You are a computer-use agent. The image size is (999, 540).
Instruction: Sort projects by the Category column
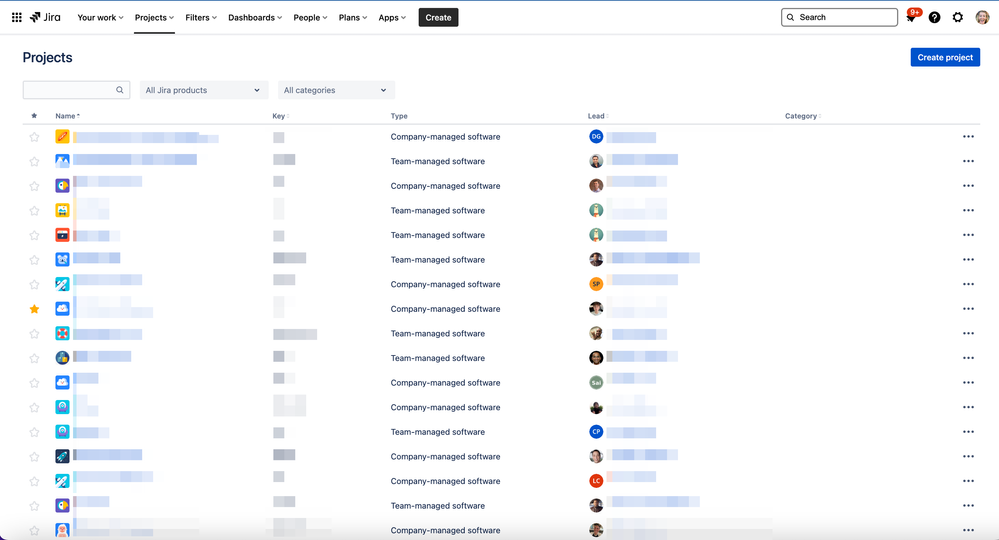click(803, 116)
